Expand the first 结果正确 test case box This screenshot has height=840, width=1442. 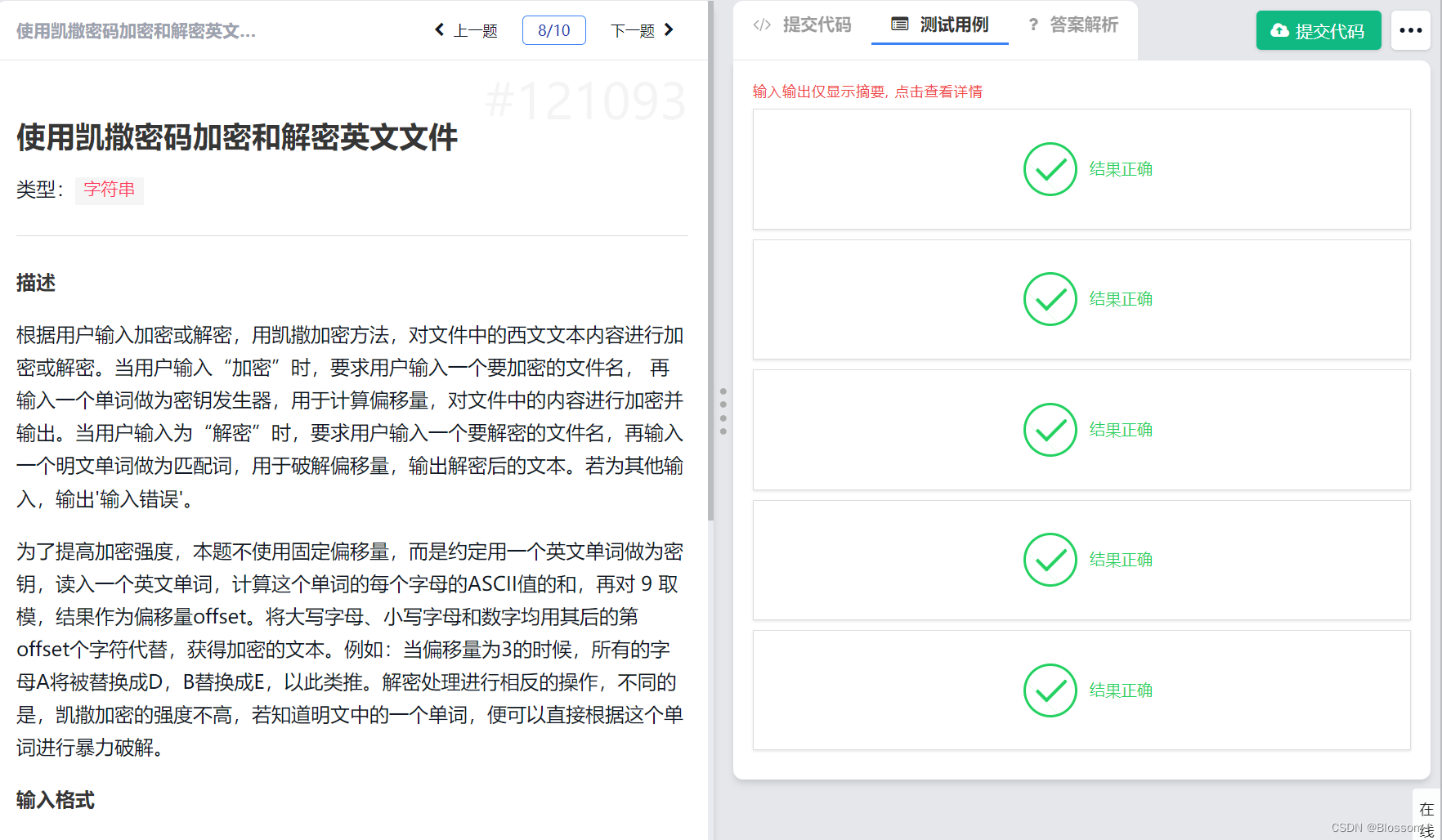coord(1081,169)
